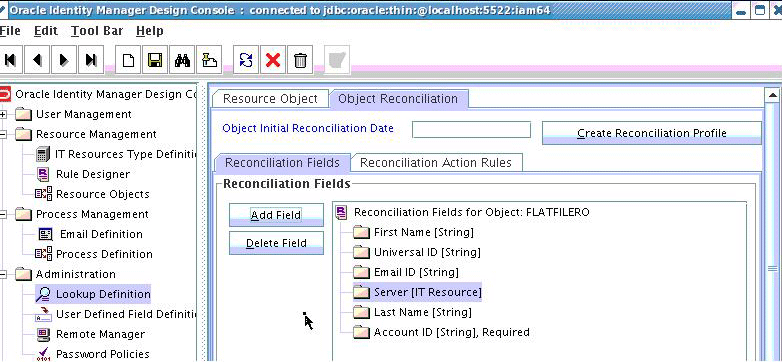Screen dimensions: 782x362
Task: Select the First Name [String] row text
Action: click(424, 232)
